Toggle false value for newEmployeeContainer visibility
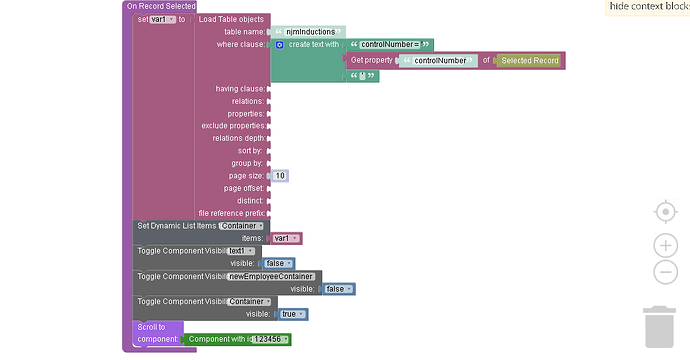Image resolution: width=690 pixels, height=360 pixels. point(338,289)
